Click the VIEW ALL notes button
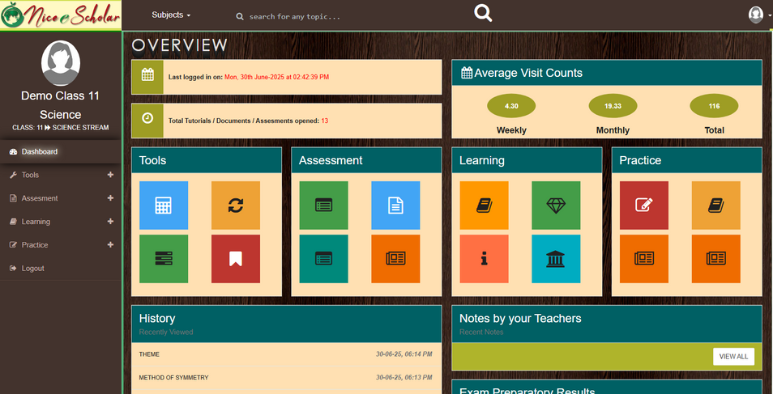Screen dimensions: 773x394 point(734,357)
